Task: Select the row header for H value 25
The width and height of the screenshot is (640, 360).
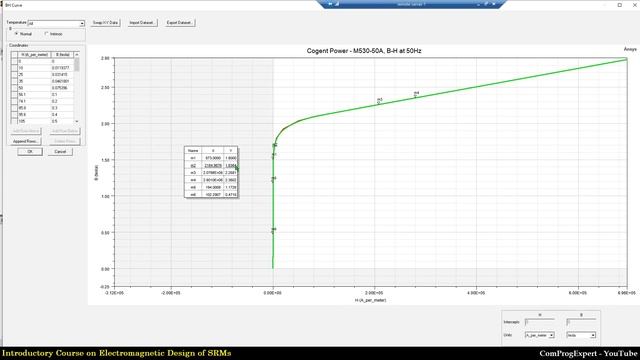Action: (14, 74)
